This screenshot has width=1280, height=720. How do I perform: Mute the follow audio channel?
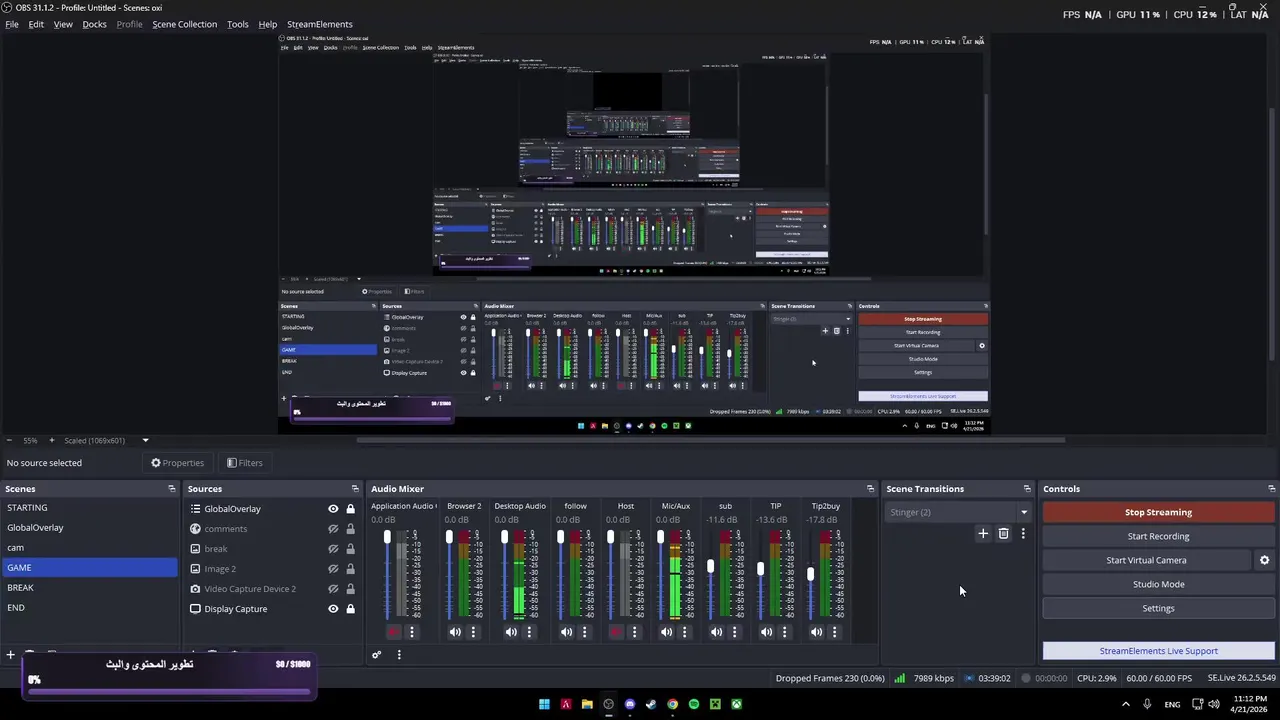click(x=566, y=632)
